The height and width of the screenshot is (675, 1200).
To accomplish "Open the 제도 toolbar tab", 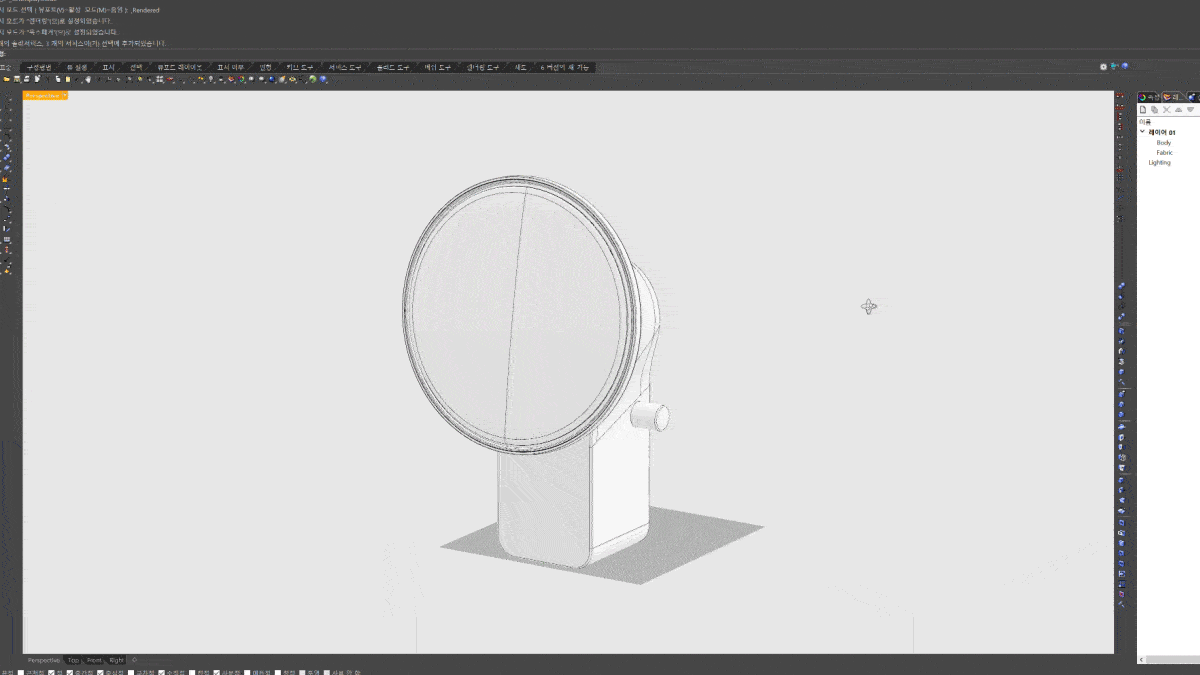I will pos(520,67).
